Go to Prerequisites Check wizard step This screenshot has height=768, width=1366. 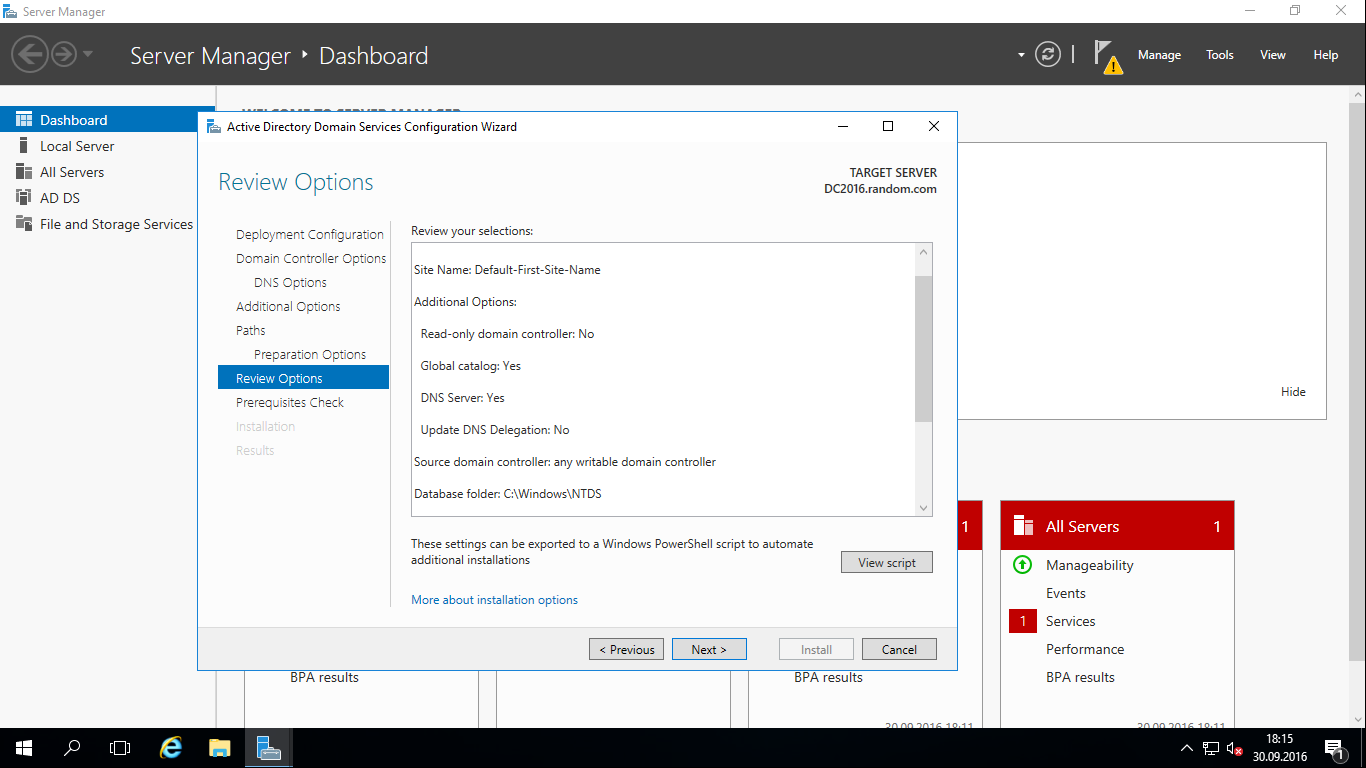[x=290, y=402]
